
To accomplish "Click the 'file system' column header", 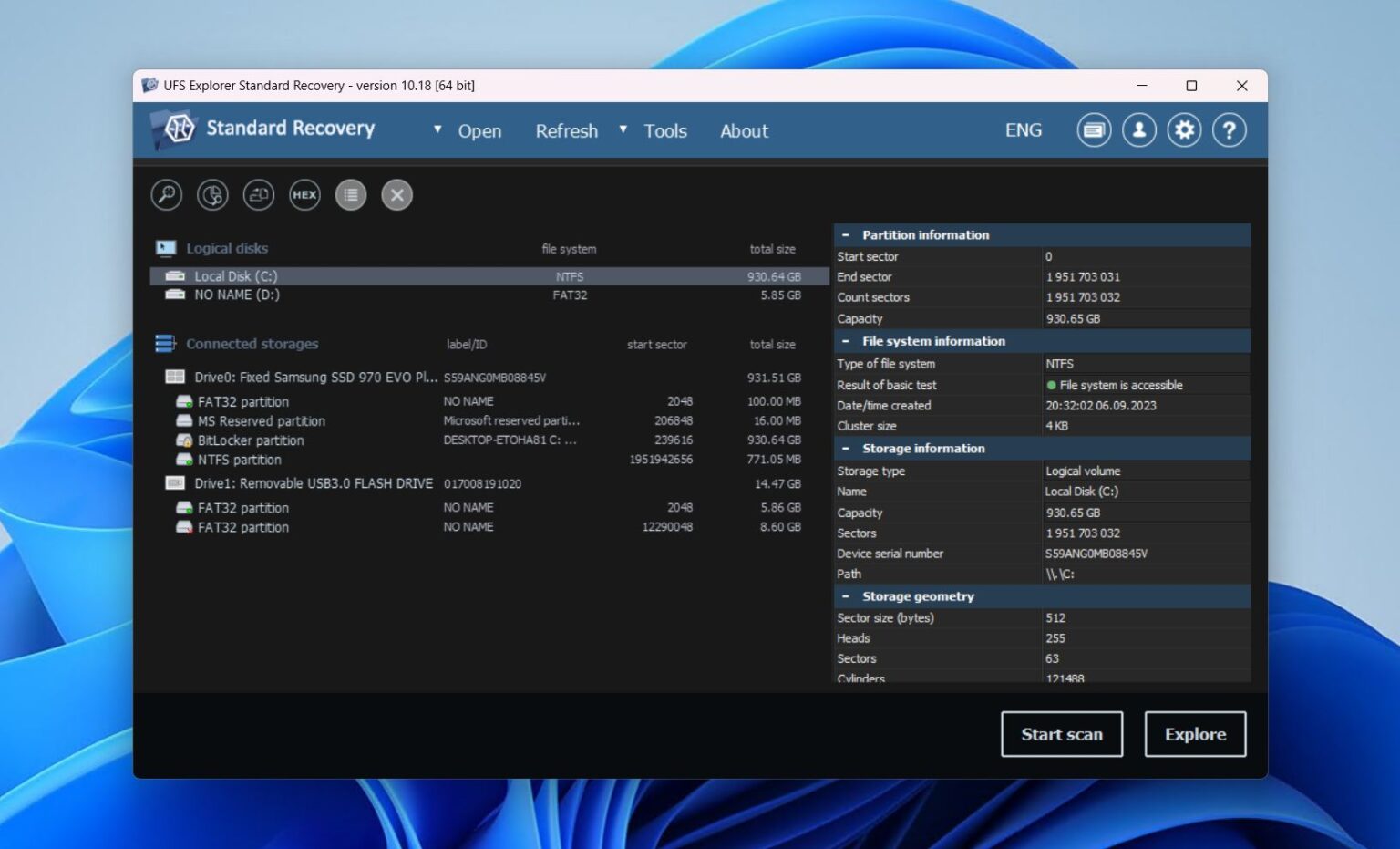I will 569,249.
